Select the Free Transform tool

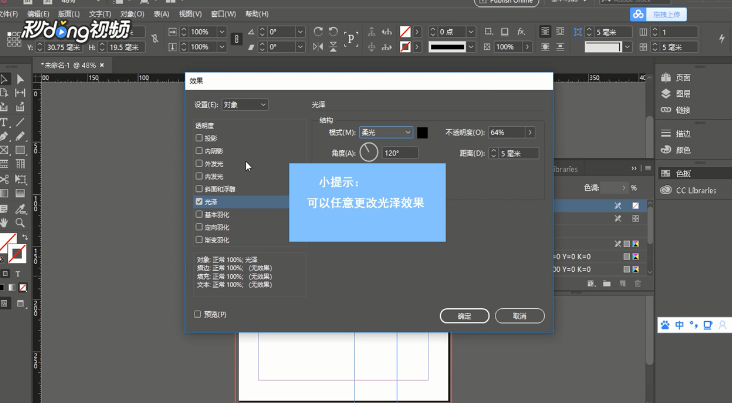[x=20, y=179]
